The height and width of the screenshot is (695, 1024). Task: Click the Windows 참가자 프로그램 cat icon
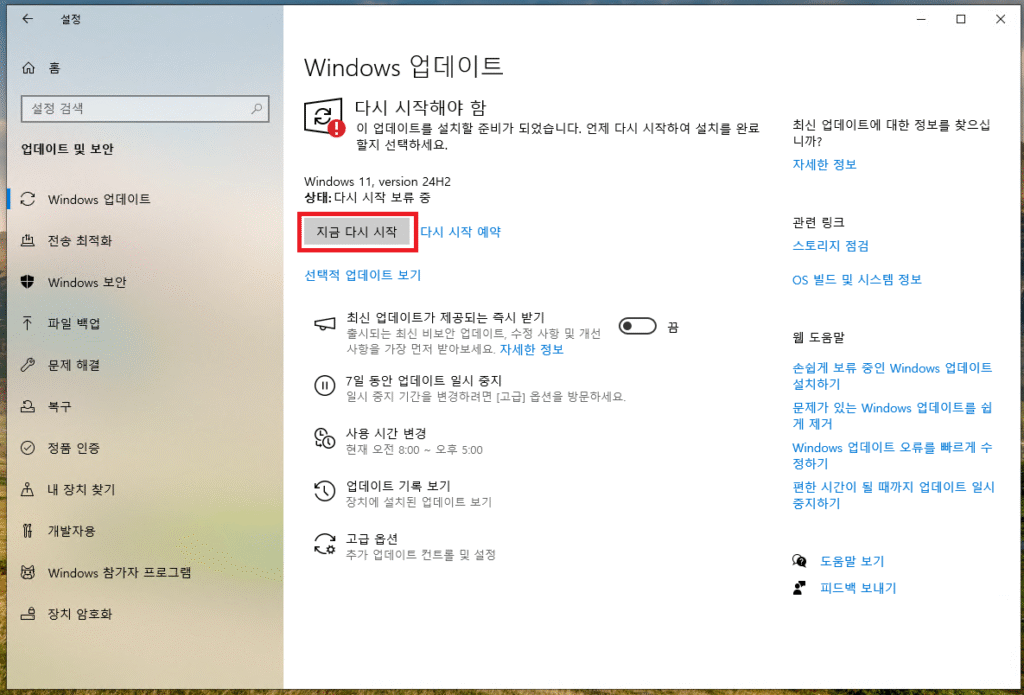click(x=27, y=573)
